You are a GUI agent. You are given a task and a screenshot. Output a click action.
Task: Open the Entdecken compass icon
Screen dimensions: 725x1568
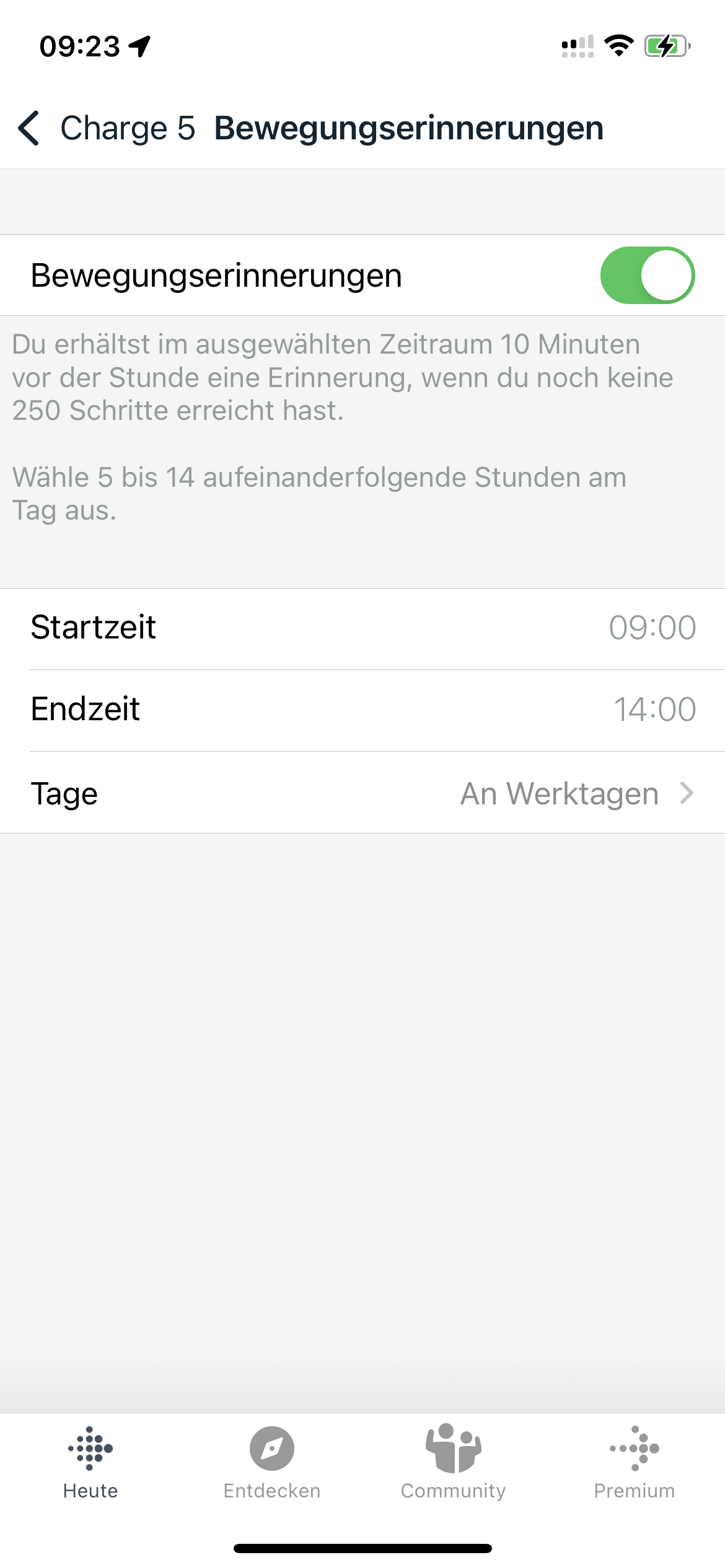tap(271, 1448)
